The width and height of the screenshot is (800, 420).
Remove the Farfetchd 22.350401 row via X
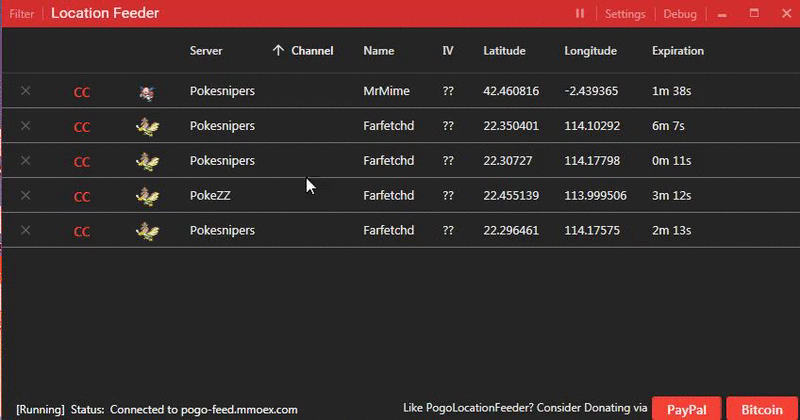[x=26, y=126]
